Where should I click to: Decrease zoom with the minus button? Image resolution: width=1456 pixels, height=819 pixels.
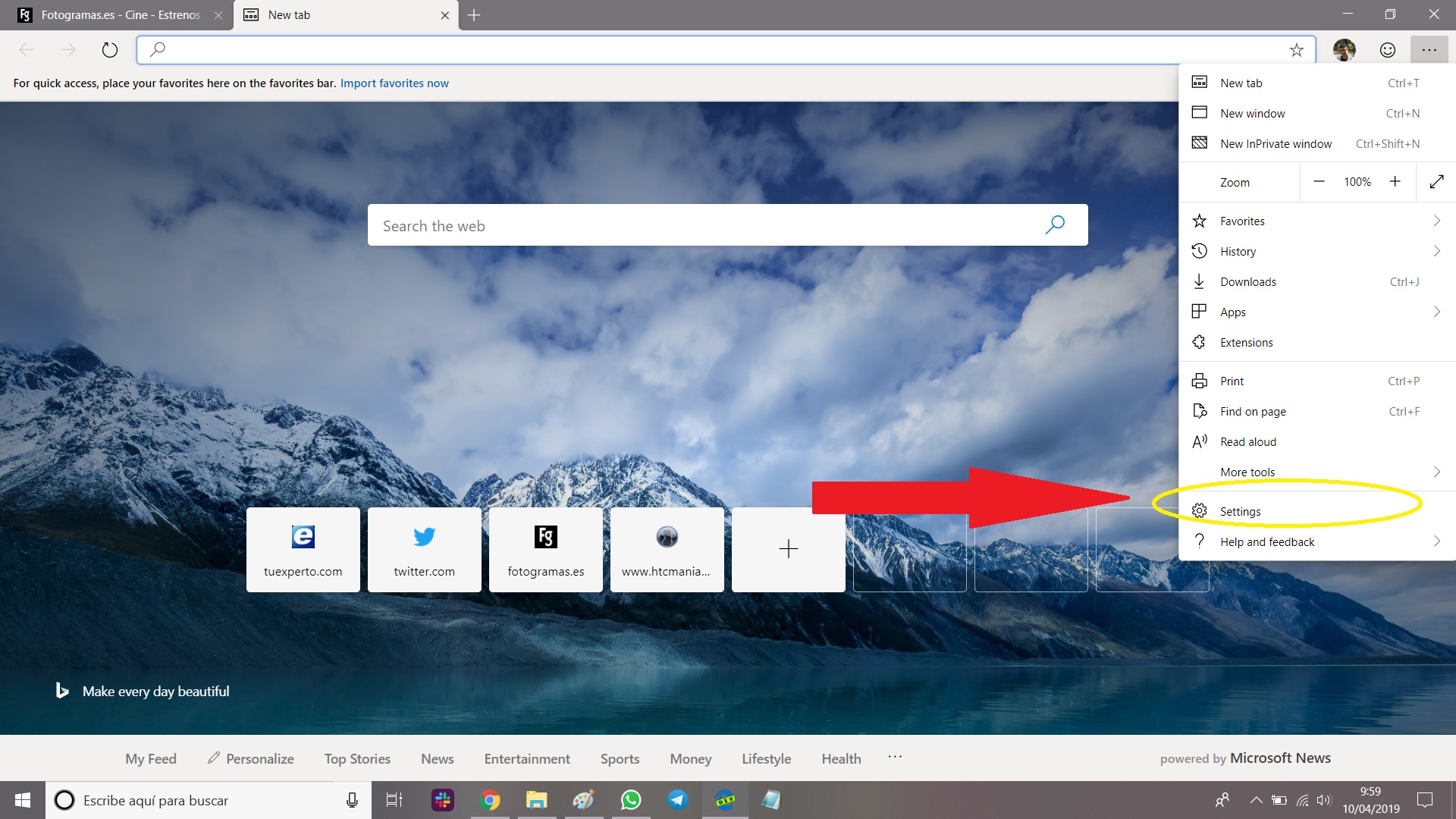click(x=1319, y=182)
